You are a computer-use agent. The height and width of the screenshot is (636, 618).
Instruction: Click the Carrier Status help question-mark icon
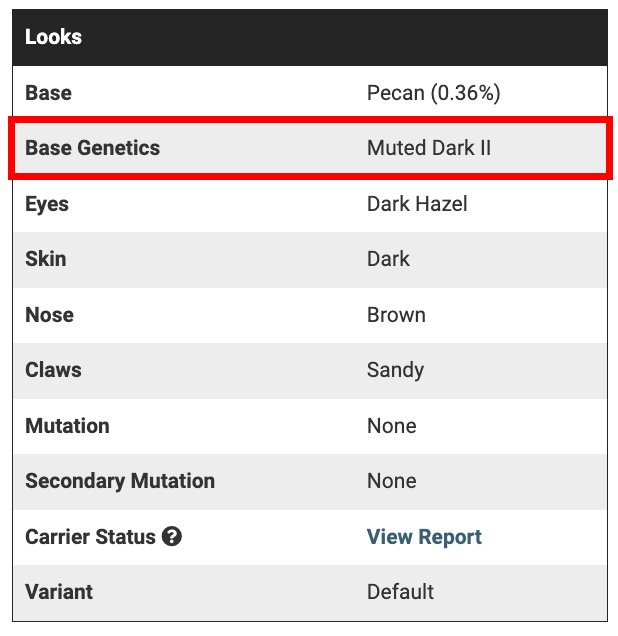[x=172, y=537]
